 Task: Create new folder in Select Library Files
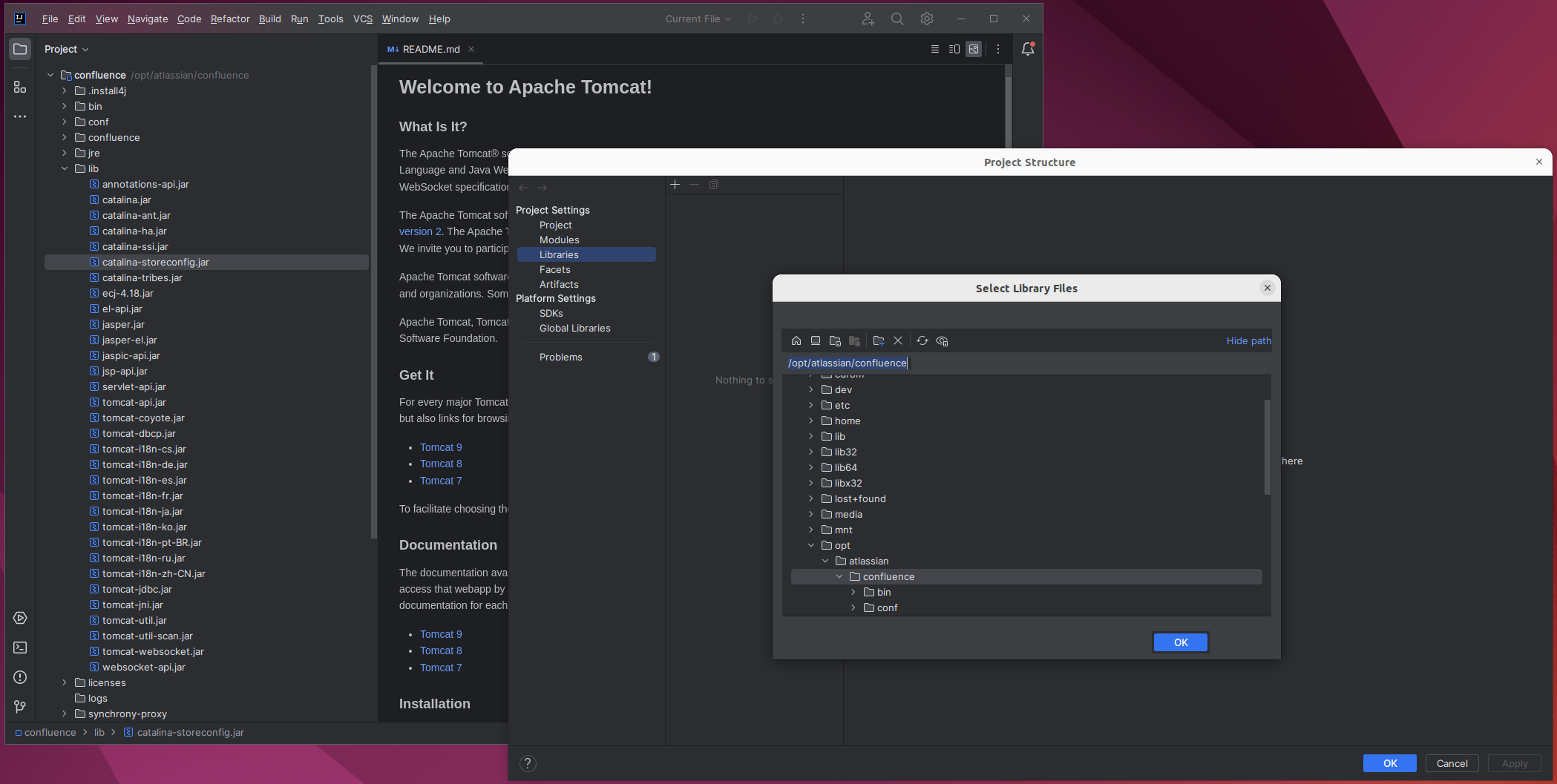pyautogui.click(x=879, y=340)
